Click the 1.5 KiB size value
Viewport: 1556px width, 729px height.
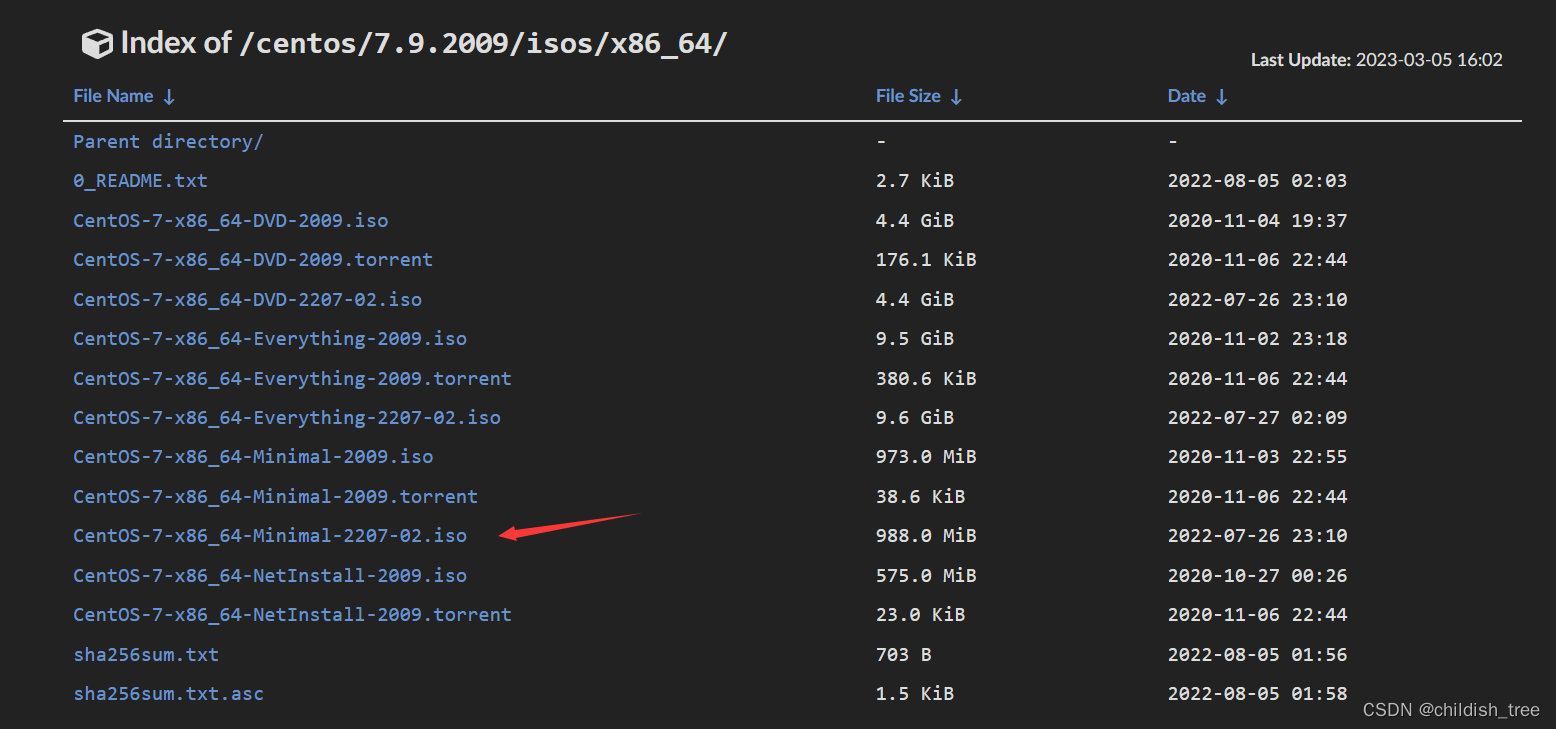915,694
